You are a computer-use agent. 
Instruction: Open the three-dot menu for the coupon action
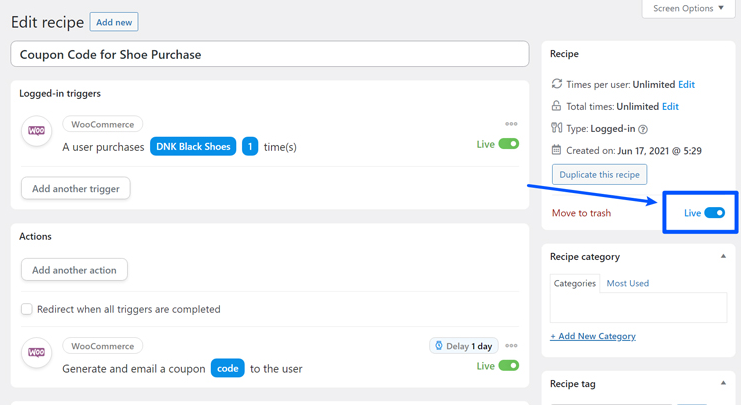[x=511, y=346]
